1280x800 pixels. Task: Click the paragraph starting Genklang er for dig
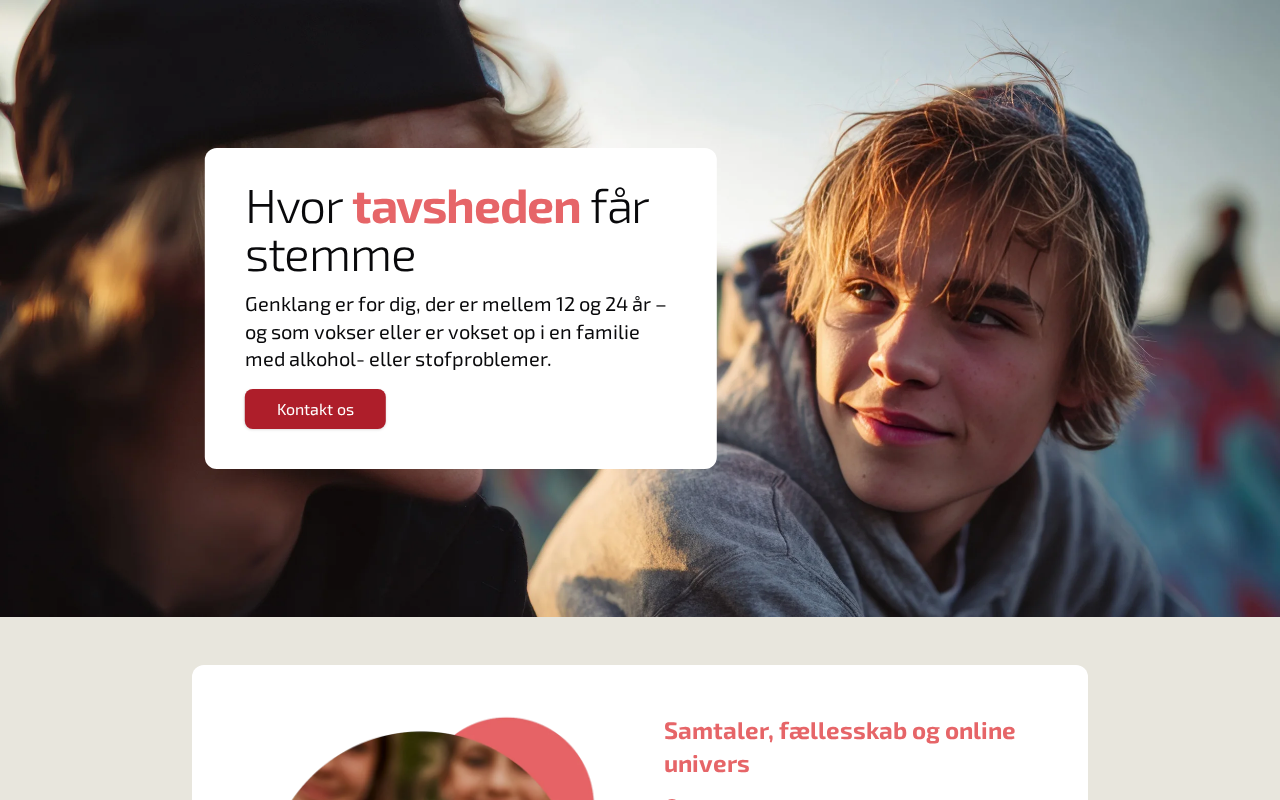point(456,331)
